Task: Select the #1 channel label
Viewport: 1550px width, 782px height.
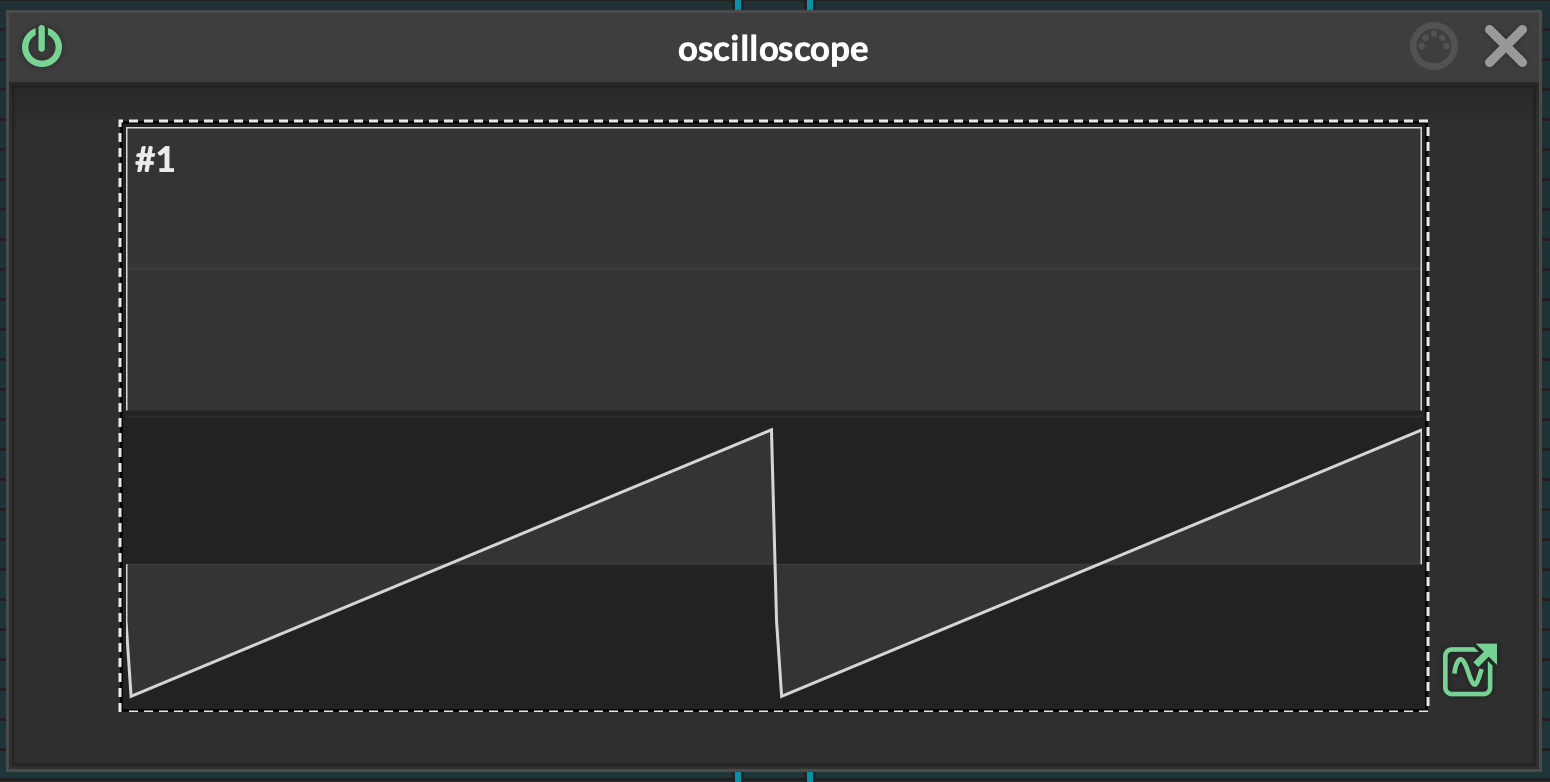Action: [155, 160]
